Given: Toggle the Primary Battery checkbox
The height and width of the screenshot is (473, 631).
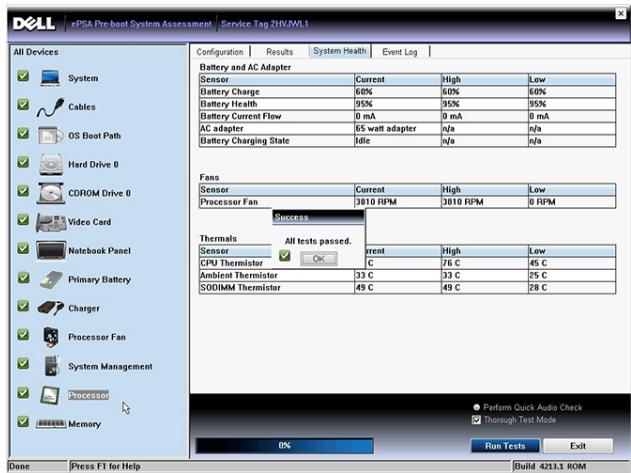Looking at the screenshot, I should [23, 277].
